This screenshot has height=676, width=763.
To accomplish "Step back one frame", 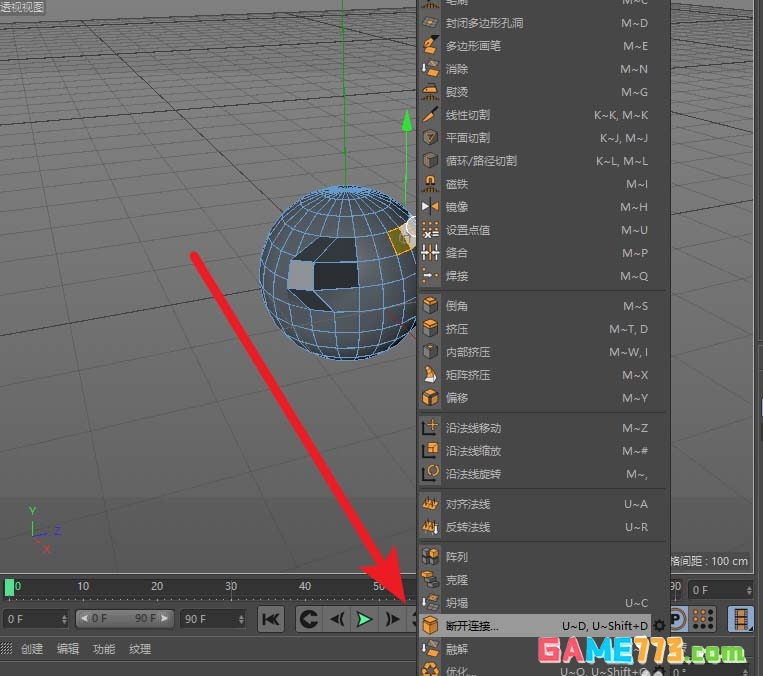I will tap(337, 619).
